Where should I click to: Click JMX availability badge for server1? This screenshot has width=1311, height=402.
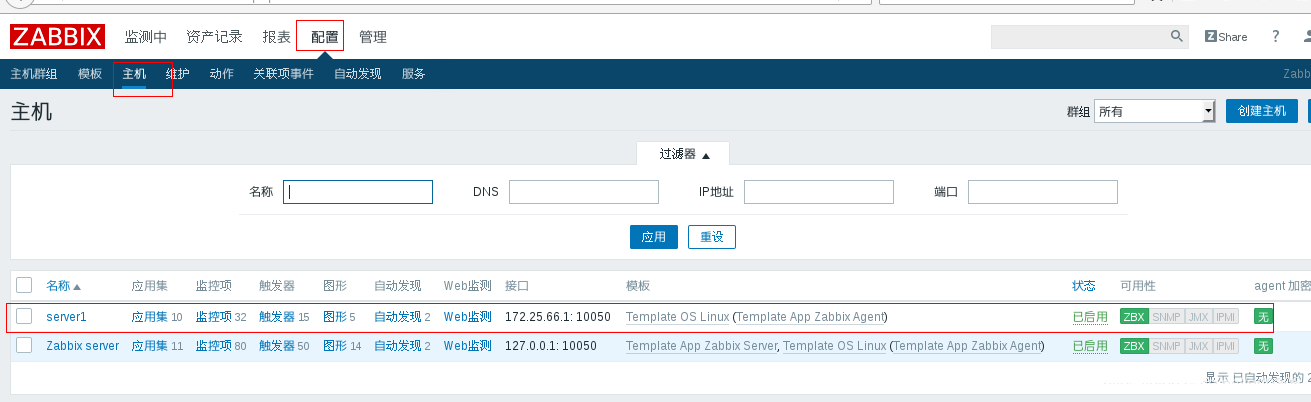(x=1198, y=317)
